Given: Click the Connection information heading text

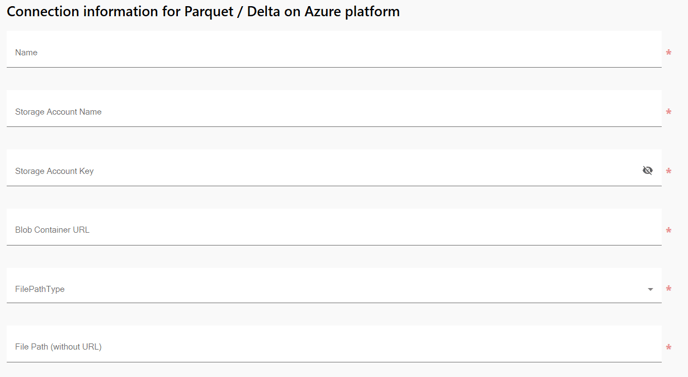Looking at the screenshot, I should (203, 11).
